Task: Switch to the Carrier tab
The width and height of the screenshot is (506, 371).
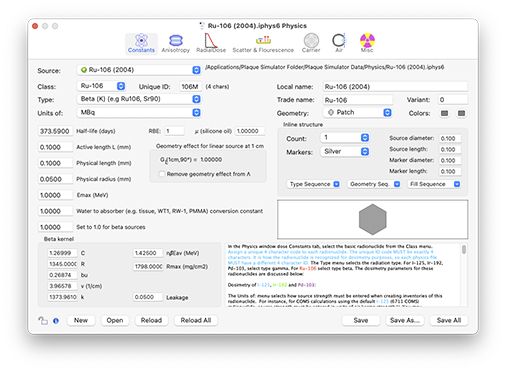Action: click(x=311, y=43)
